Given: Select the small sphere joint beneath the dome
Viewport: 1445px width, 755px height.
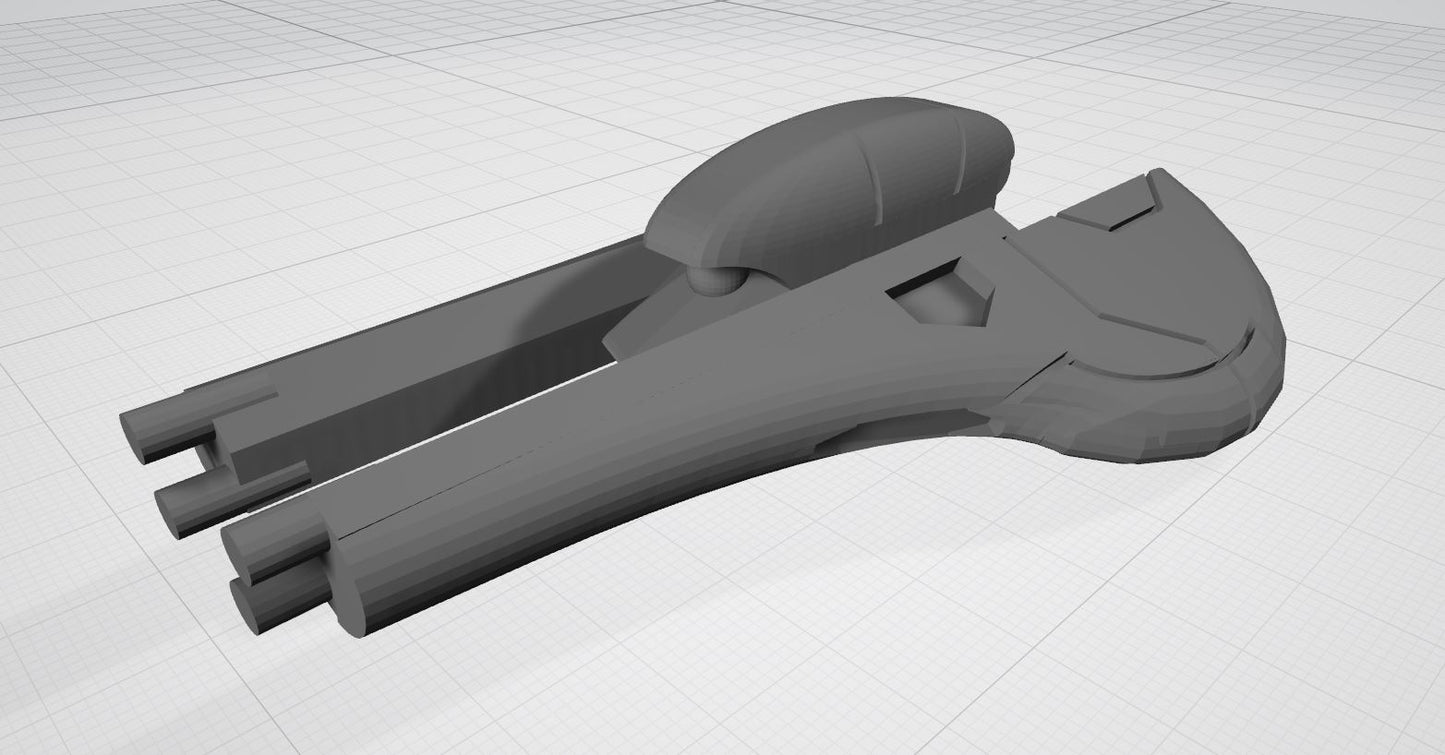Looking at the screenshot, I should tap(714, 282).
